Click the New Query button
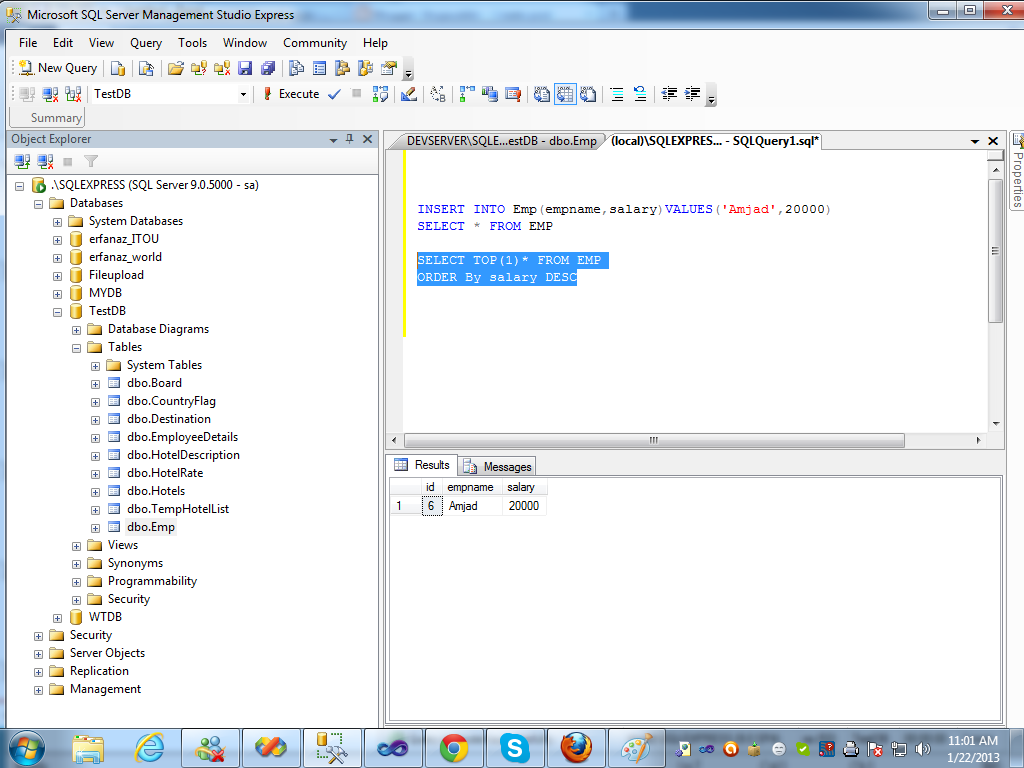This screenshot has height=768, width=1024. (x=58, y=68)
